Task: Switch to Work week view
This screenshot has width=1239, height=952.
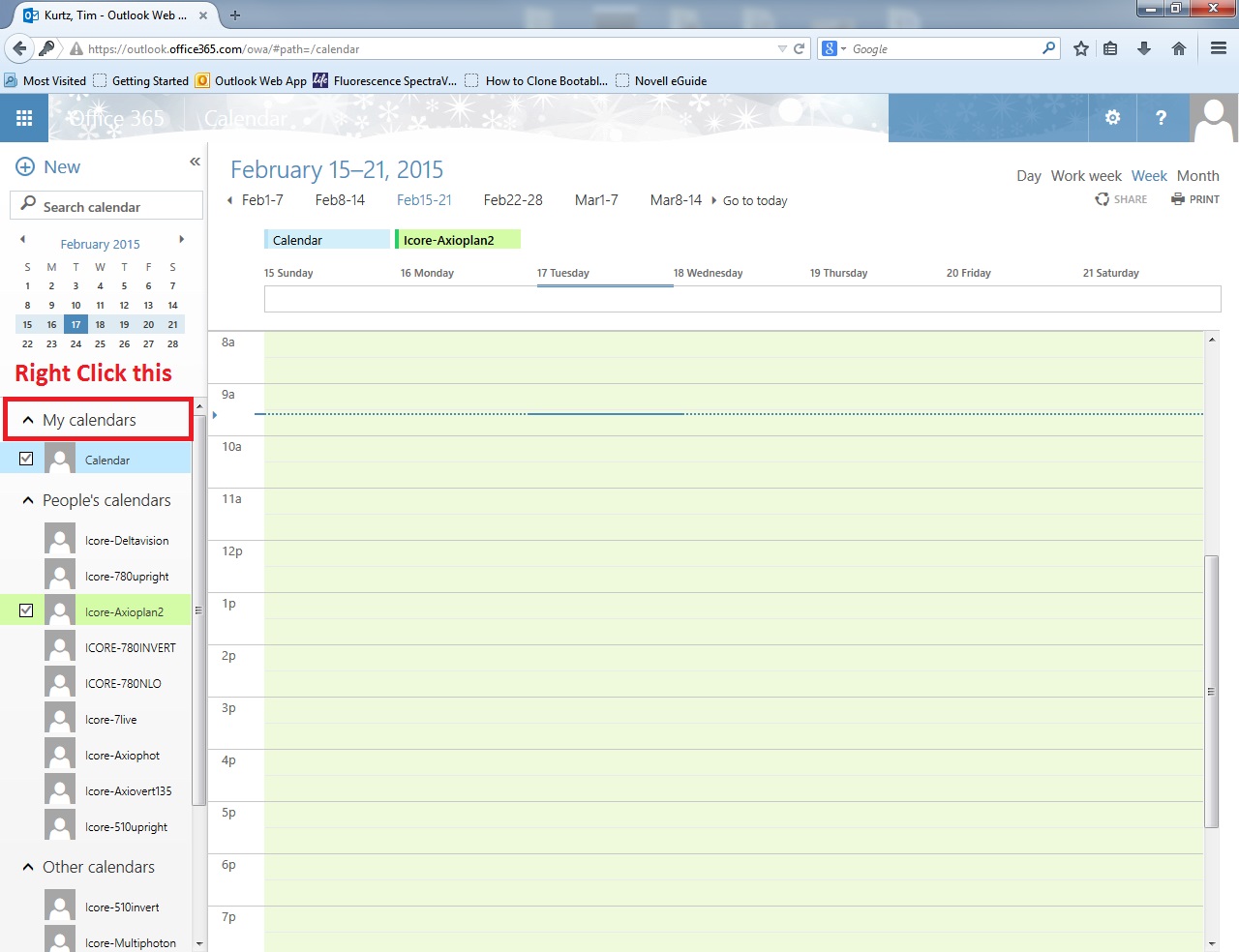Action: (x=1086, y=176)
